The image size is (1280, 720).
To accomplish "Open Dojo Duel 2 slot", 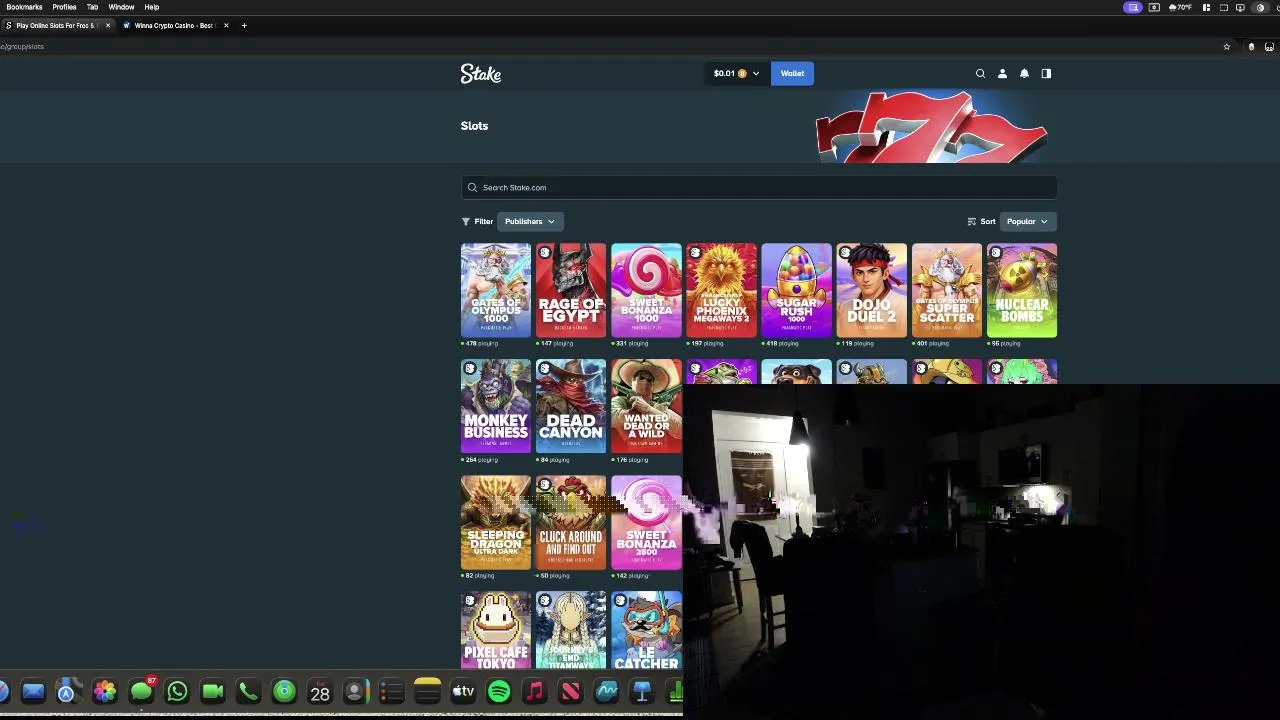I will pyautogui.click(x=871, y=290).
